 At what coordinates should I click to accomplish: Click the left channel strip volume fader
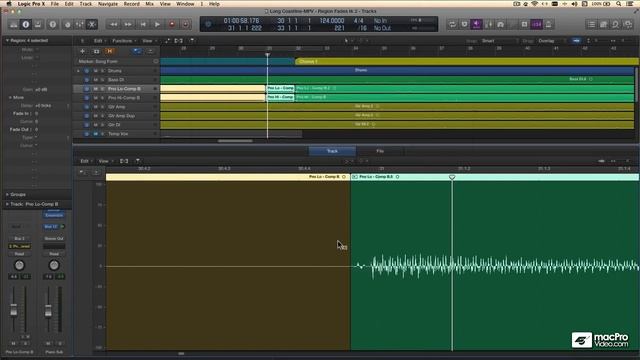pos(13,310)
